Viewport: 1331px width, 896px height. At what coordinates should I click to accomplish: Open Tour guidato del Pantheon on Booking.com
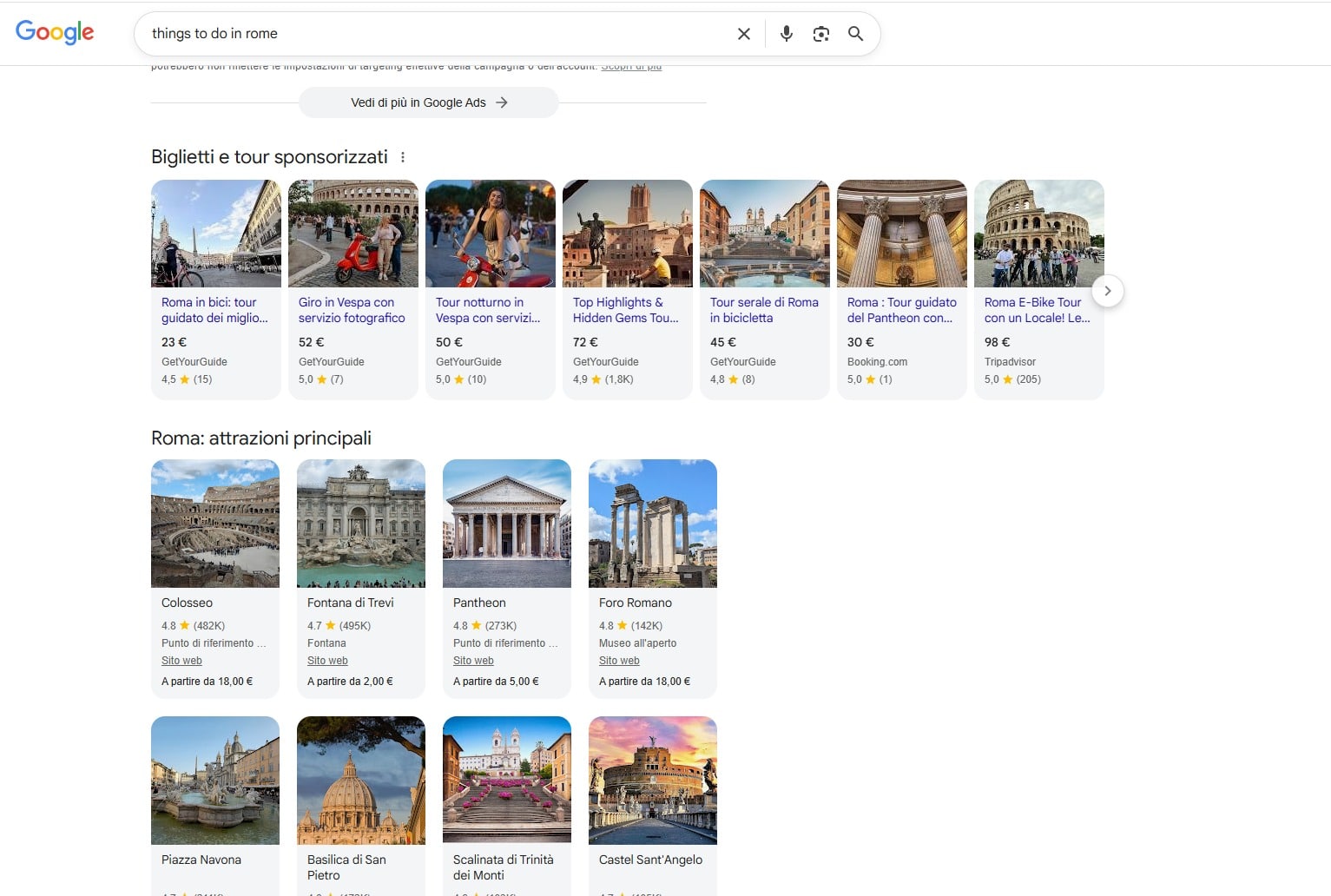pyautogui.click(x=901, y=310)
